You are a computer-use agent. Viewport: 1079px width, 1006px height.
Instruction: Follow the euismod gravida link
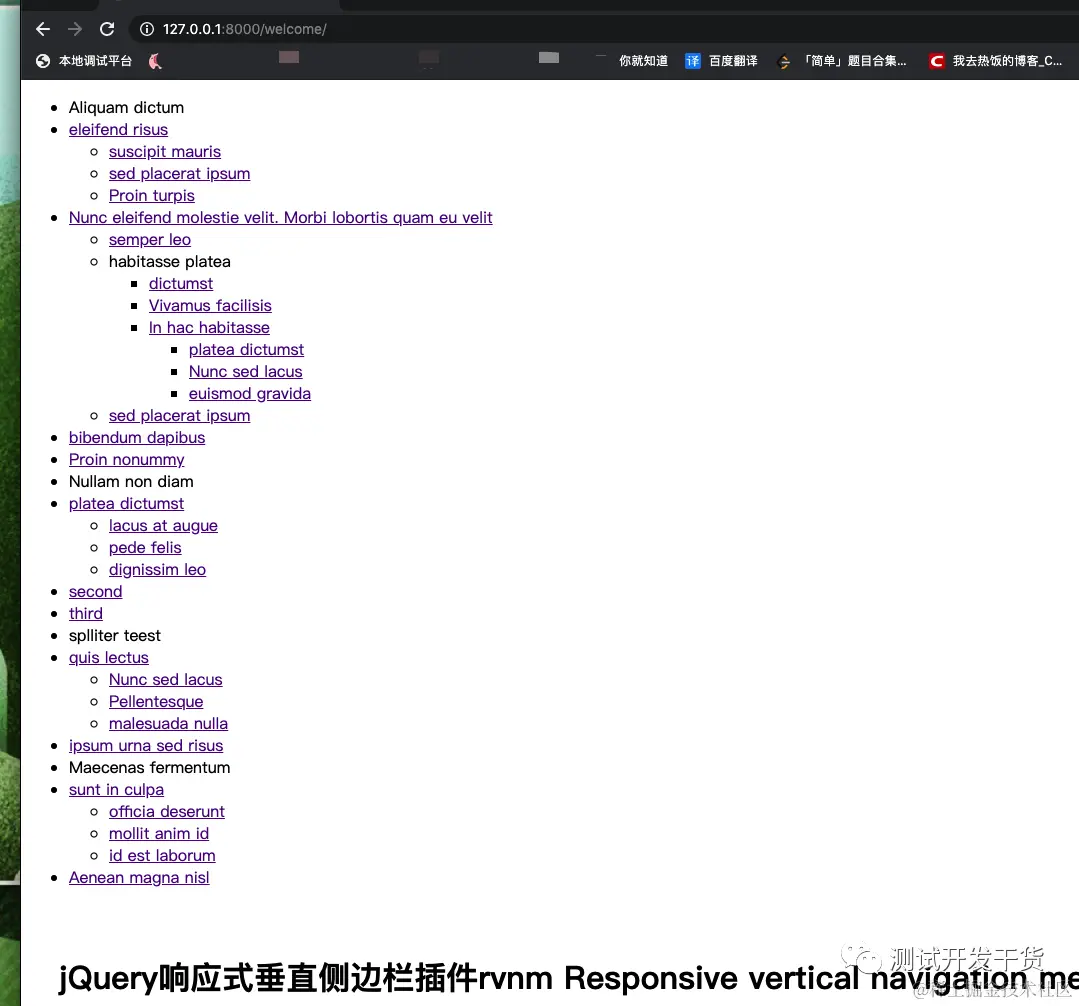[x=249, y=393]
